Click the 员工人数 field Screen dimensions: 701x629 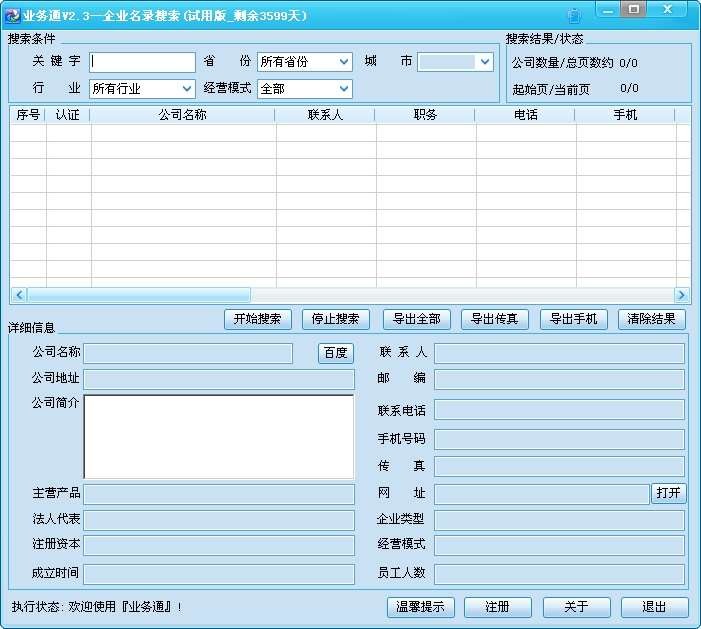[559, 574]
